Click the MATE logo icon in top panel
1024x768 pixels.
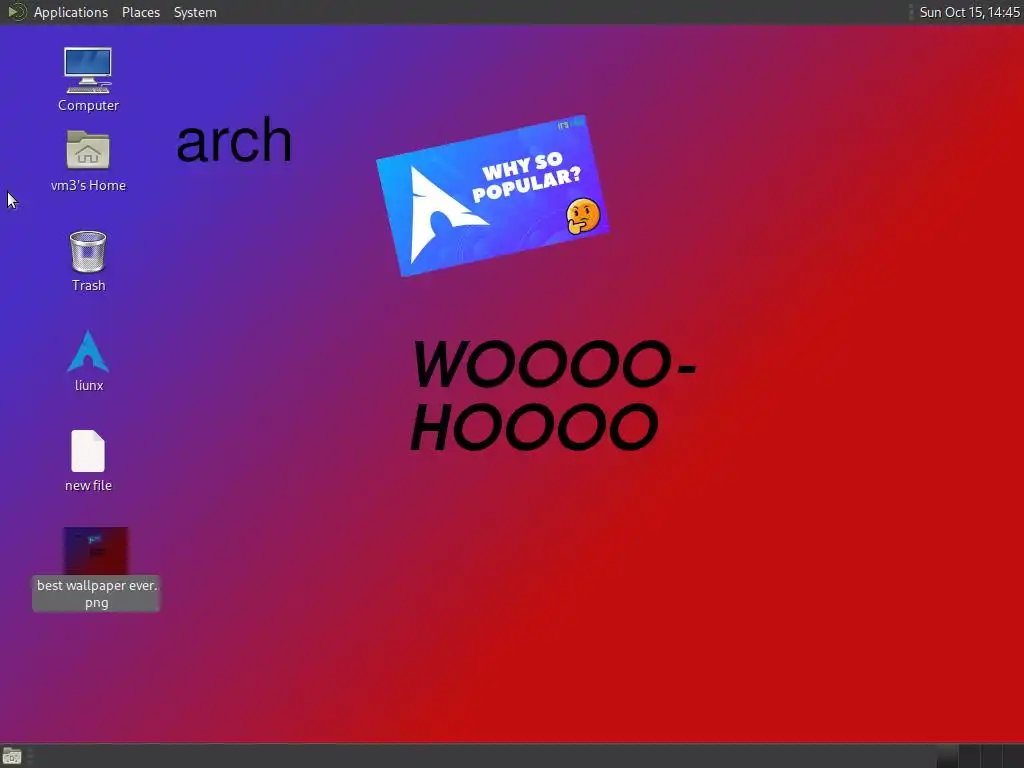16,12
